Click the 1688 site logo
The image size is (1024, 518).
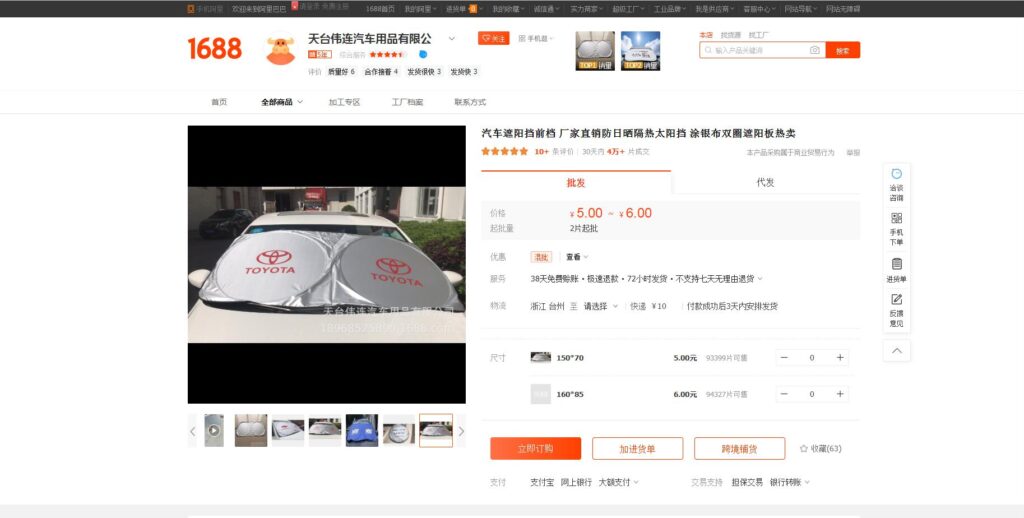[x=215, y=48]
